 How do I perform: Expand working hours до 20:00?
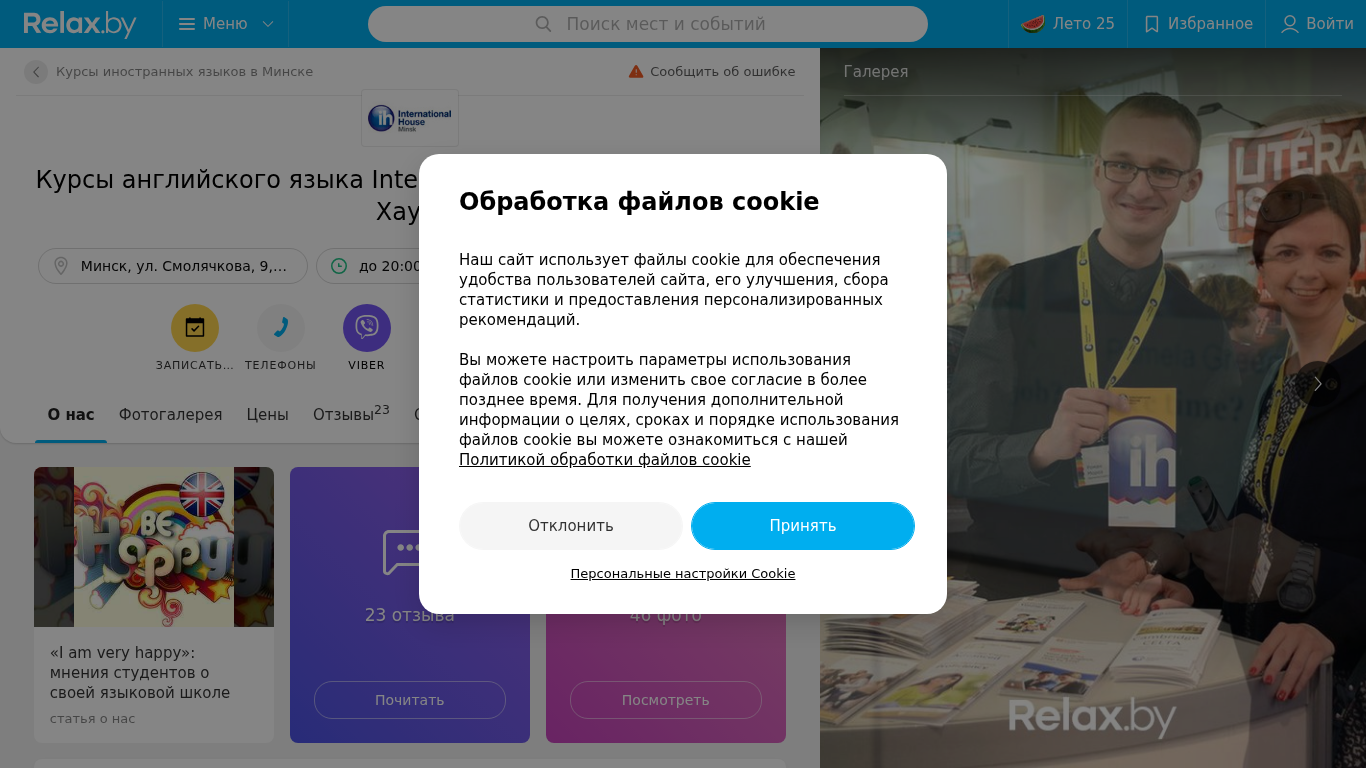coord(370,266)
